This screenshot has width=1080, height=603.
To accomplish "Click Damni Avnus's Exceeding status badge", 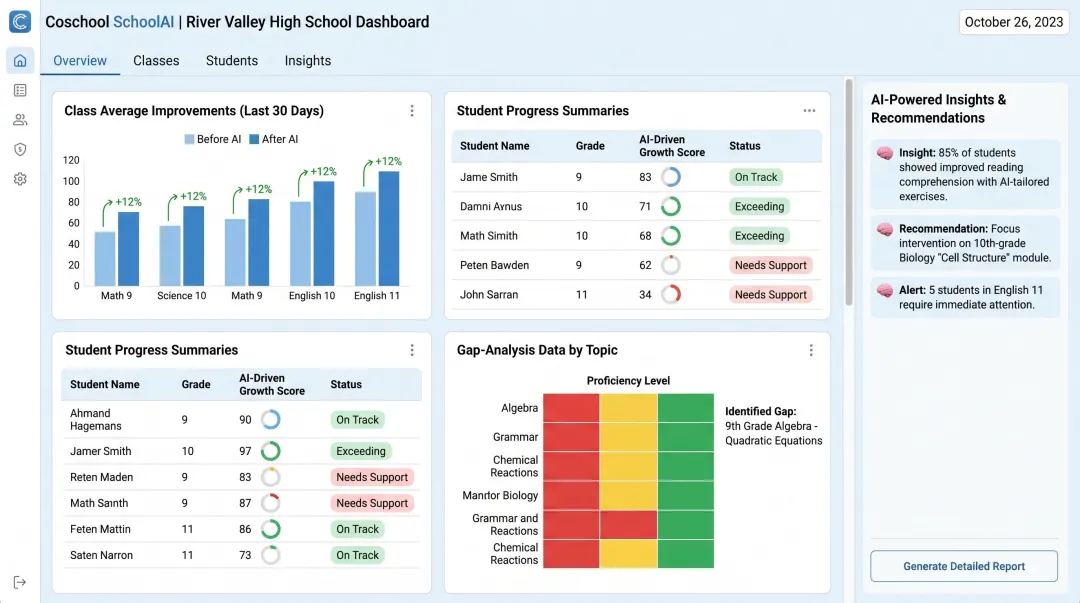I will 759,206.
